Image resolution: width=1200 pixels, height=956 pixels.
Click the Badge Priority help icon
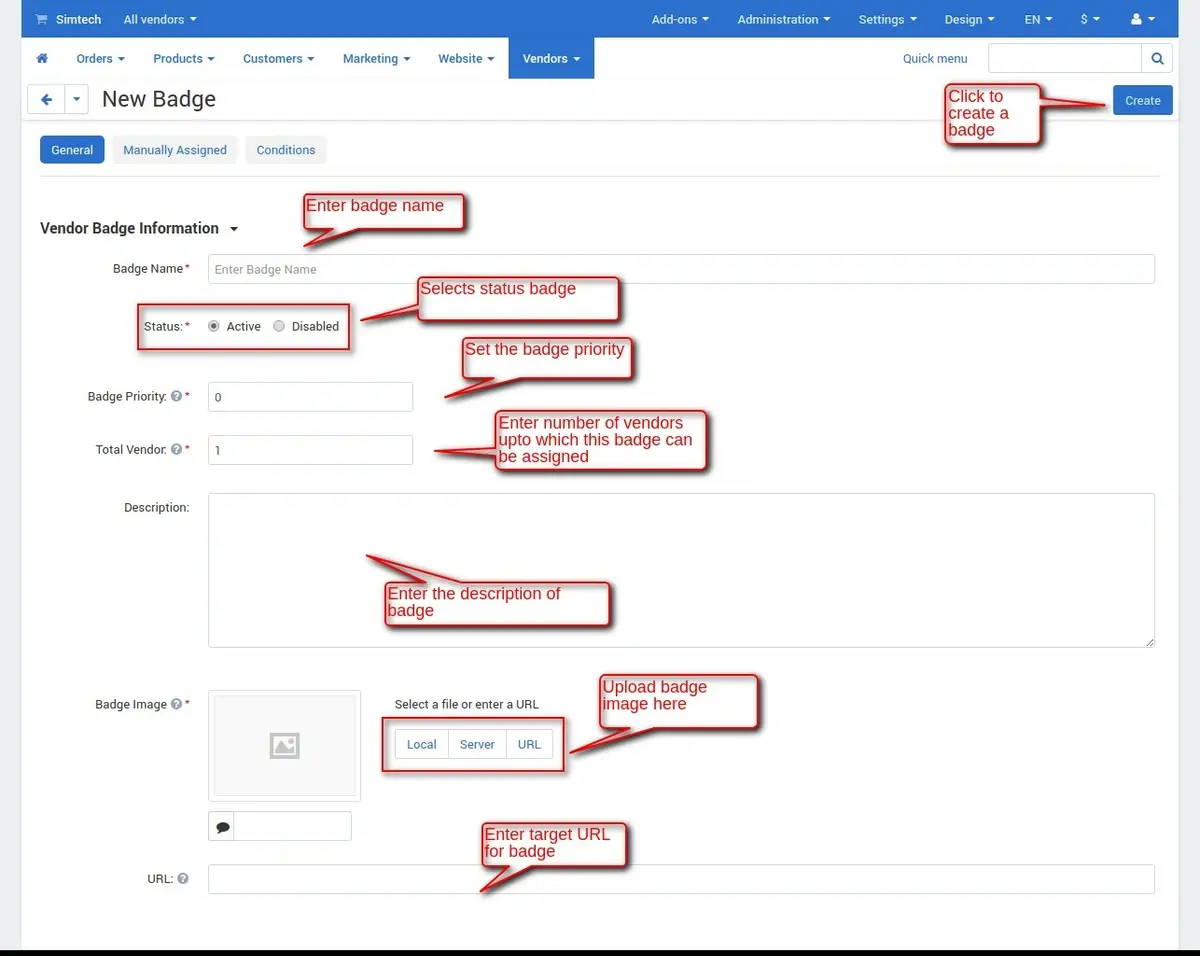tap(176, 397)
